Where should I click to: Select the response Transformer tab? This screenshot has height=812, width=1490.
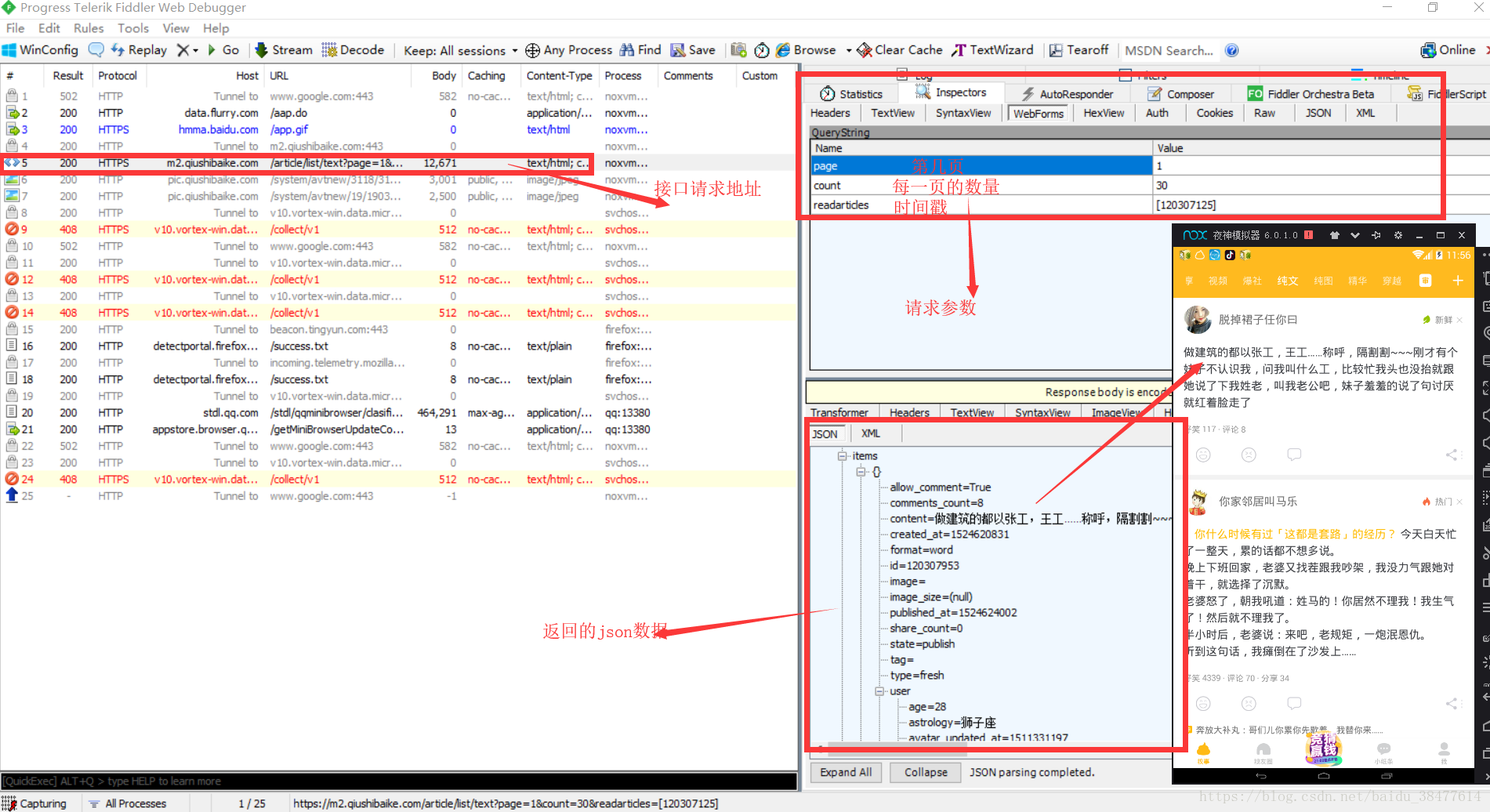[x=839, y=412]
